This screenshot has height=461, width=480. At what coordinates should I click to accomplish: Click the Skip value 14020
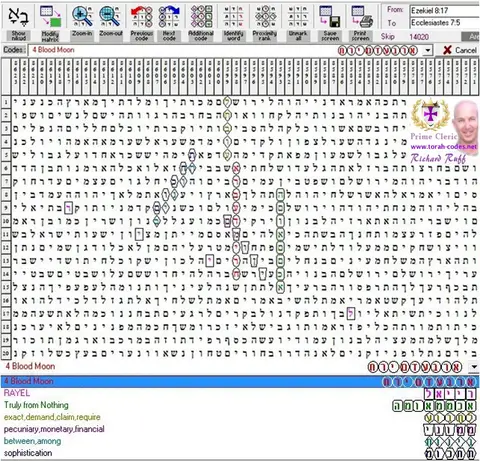point(419,37)
